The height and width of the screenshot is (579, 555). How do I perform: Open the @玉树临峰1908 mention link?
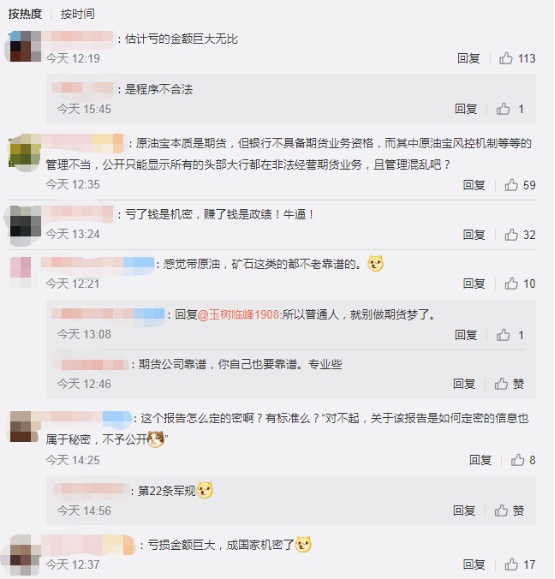pos(240,314)
